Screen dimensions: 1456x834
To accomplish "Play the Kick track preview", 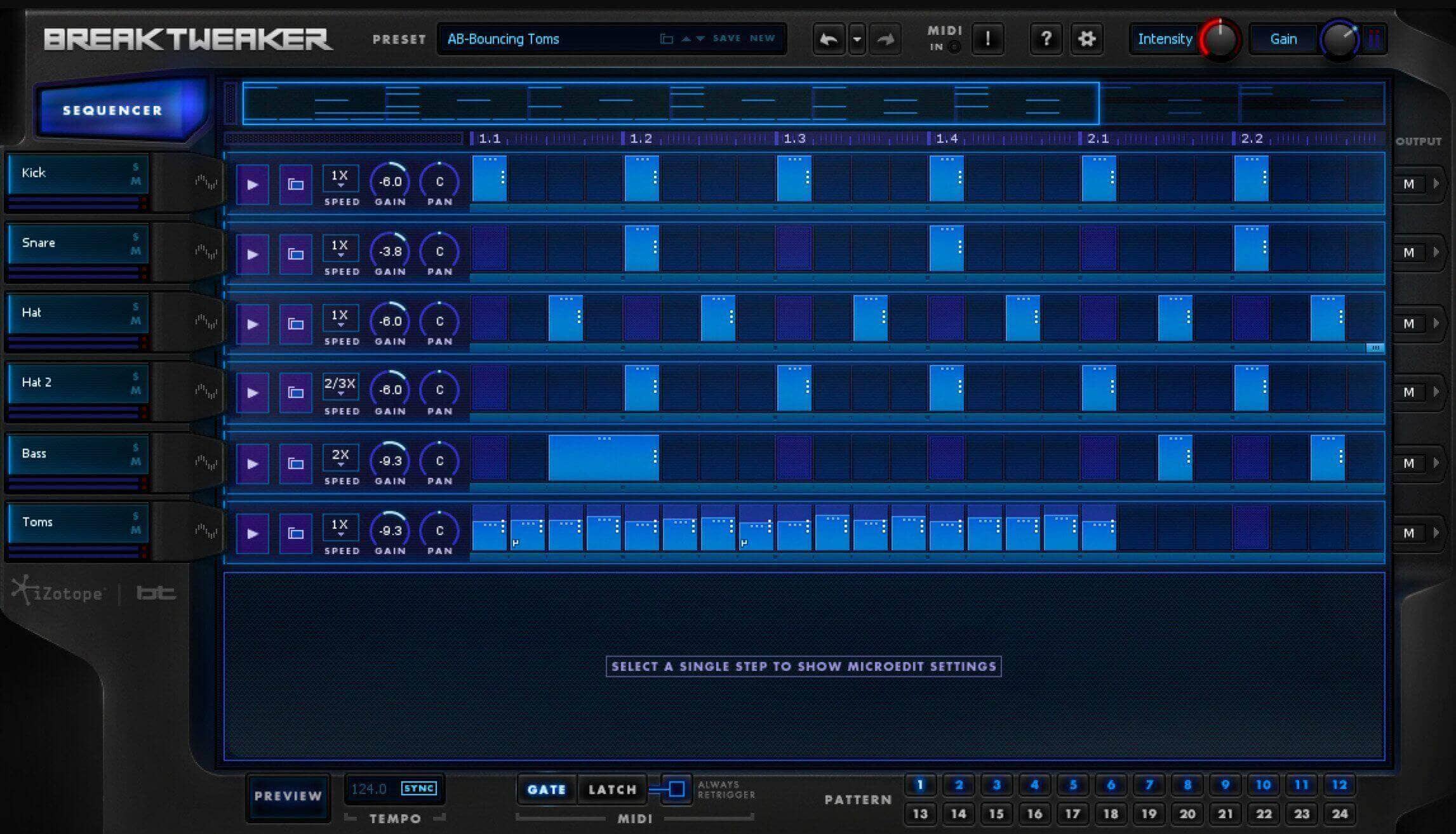I will 252,185.
